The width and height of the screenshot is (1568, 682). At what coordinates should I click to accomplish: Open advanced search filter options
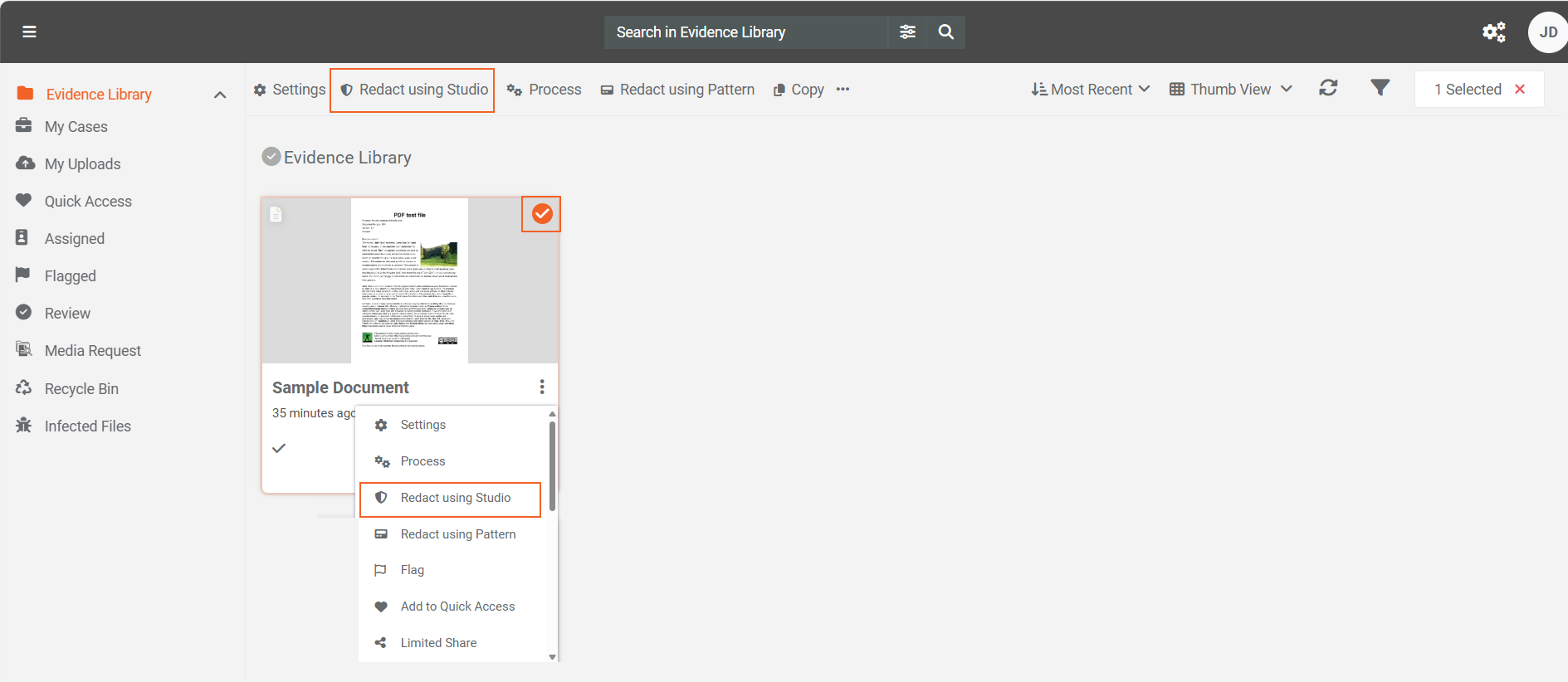pyautogui.click(x=907, y=32)
